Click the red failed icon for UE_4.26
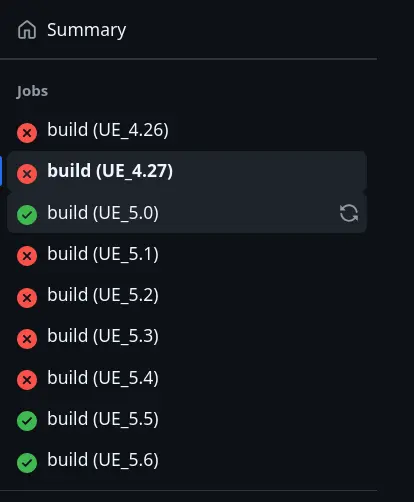The width and height of the screenshot is (414, 502). click(27, 133)
